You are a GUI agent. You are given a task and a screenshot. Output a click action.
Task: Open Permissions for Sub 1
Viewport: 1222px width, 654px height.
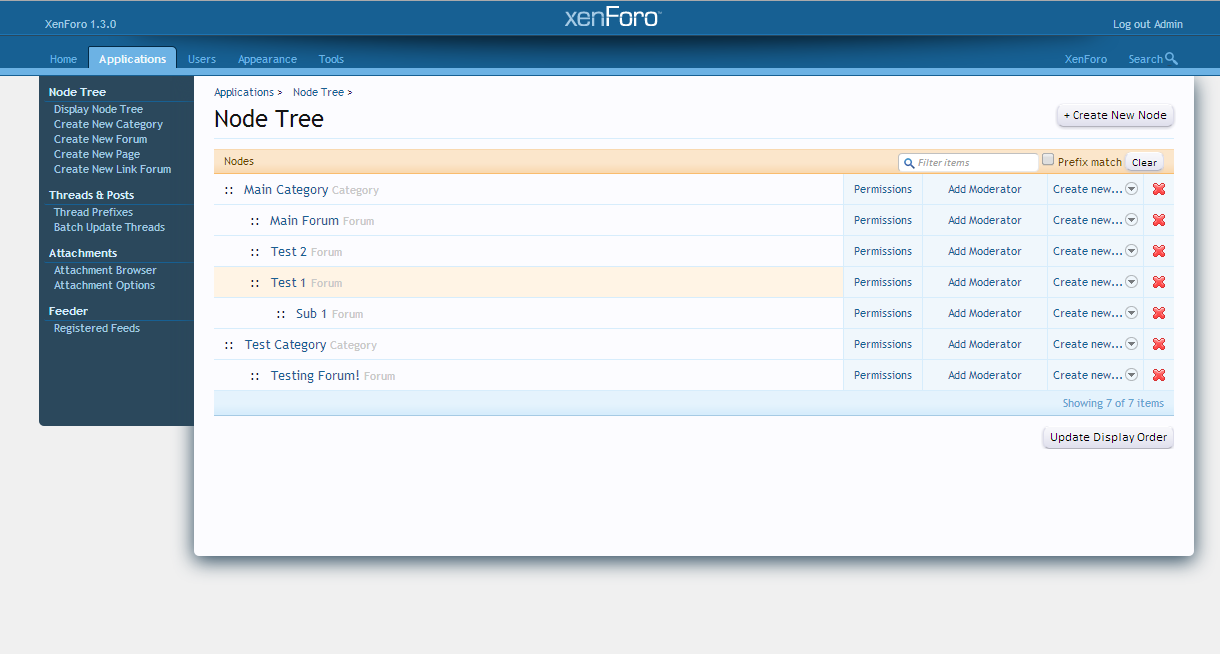[x=883, y=313]
